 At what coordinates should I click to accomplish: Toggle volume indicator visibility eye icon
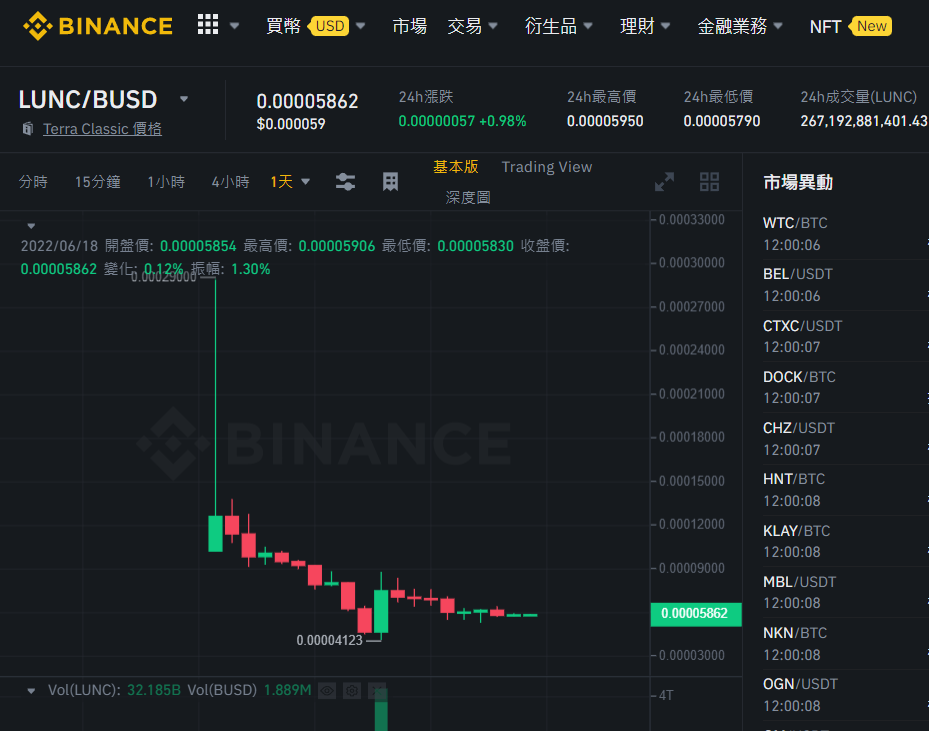[327, 690]
